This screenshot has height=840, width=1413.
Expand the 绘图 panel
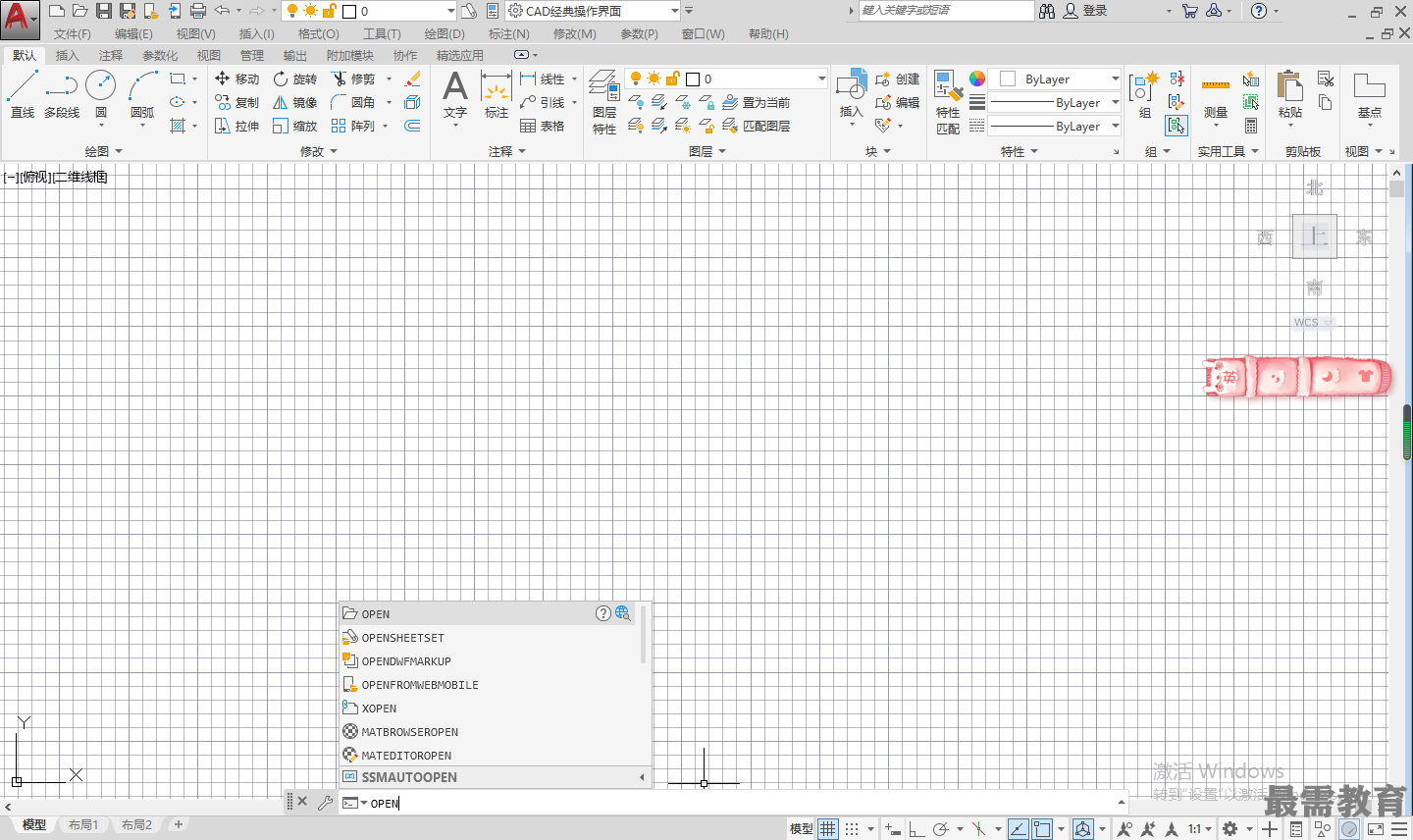tap(104, 151)
